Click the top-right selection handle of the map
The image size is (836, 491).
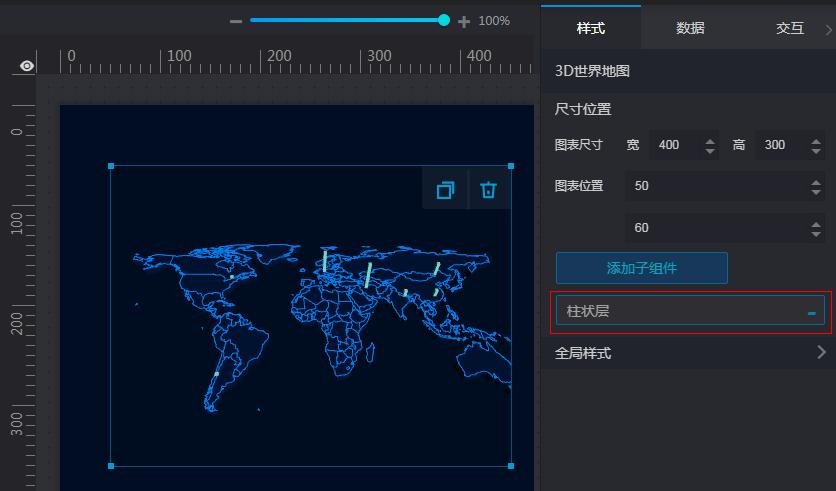coord(511,166)
